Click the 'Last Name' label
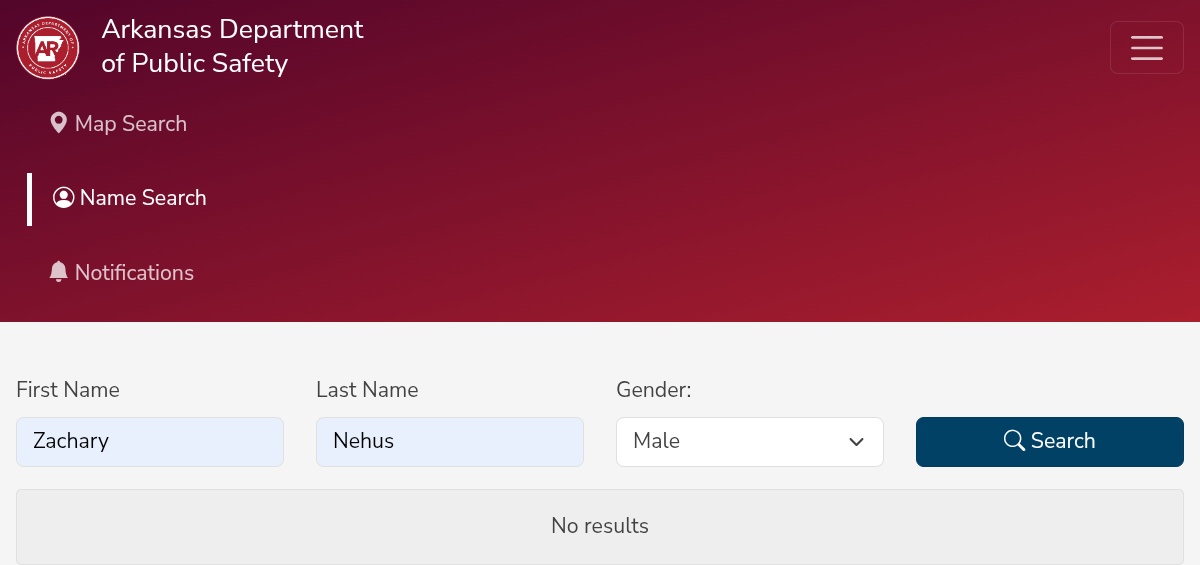The width and height of the screenshot is (1200, 565). click(367, 390)
